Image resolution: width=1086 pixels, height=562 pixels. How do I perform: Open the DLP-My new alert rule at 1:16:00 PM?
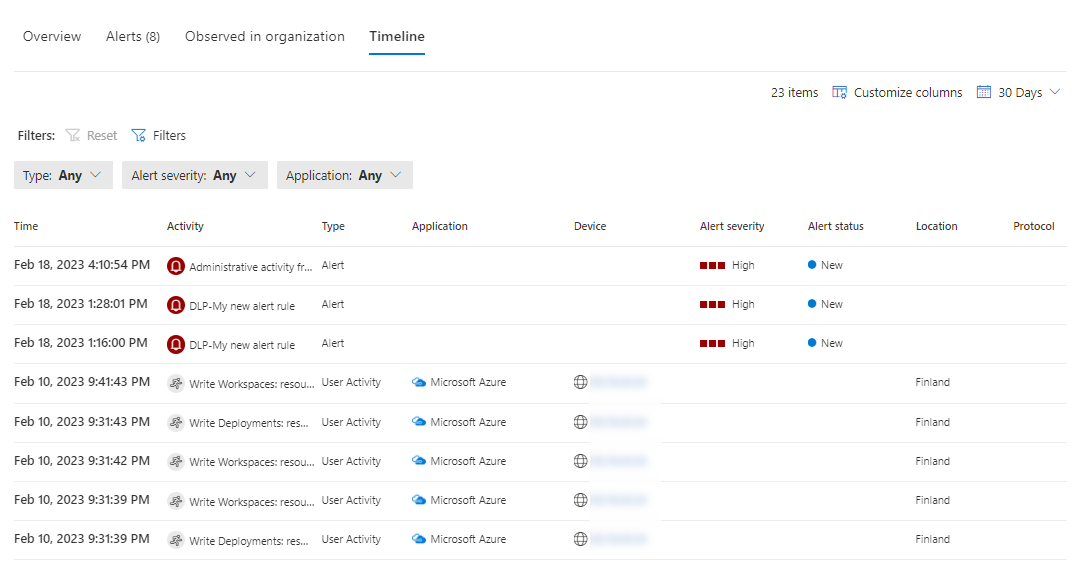(x=242, y=345)
